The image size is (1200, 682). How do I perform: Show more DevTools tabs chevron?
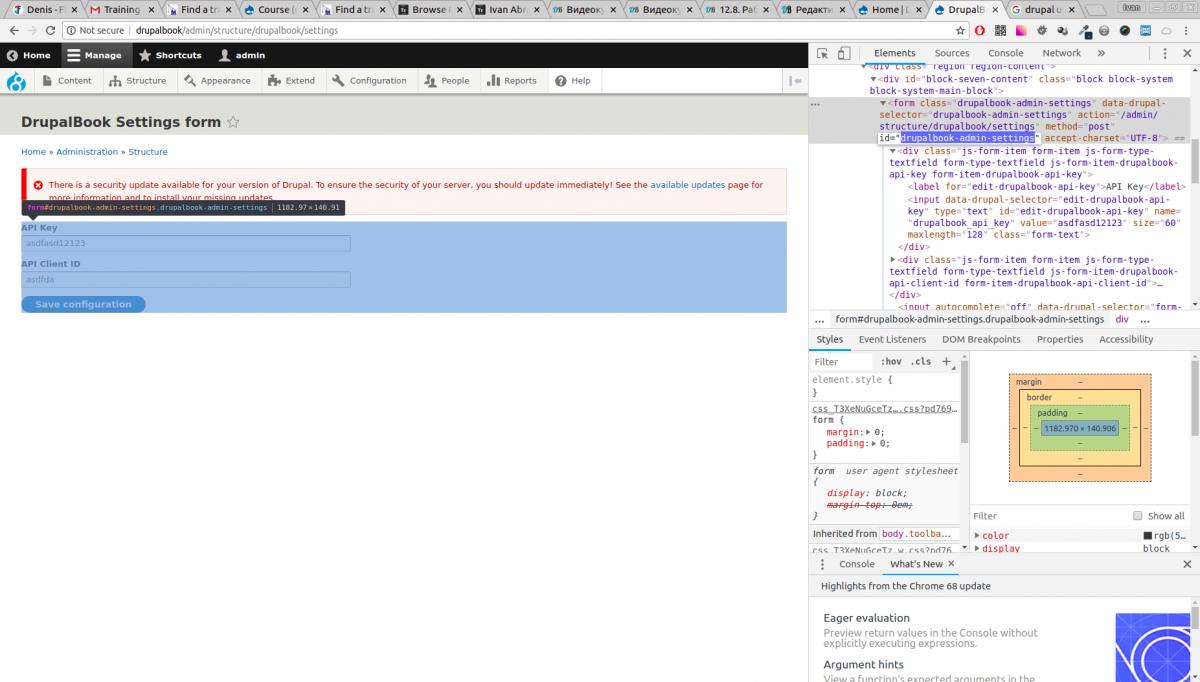click(1101, 53)
